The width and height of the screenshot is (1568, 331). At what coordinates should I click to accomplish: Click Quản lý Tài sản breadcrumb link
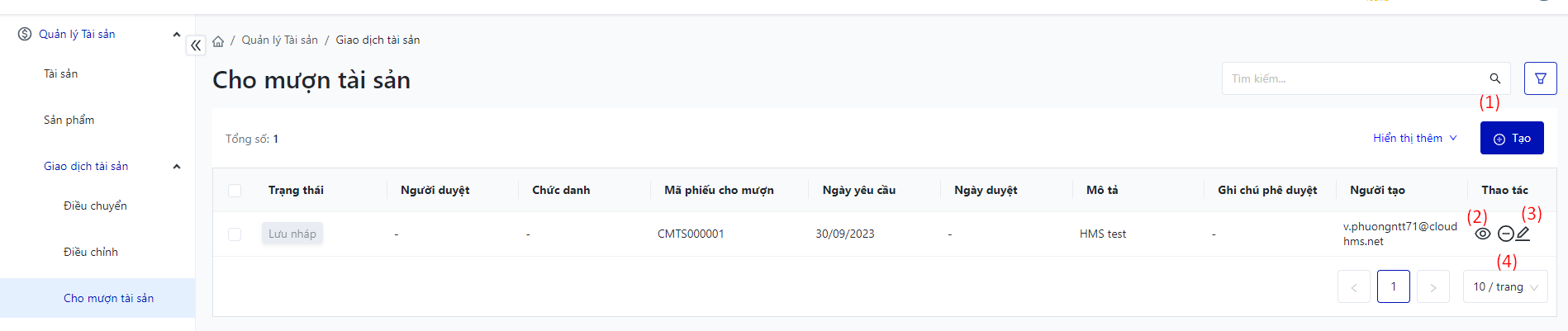tap(279, 40)
